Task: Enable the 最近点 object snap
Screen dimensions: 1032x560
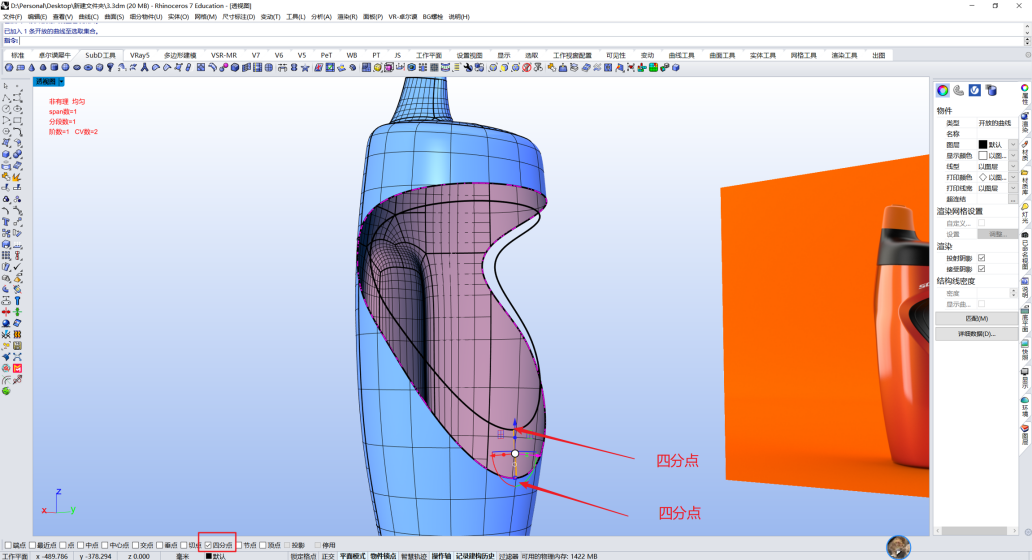Action: [32, 545]
